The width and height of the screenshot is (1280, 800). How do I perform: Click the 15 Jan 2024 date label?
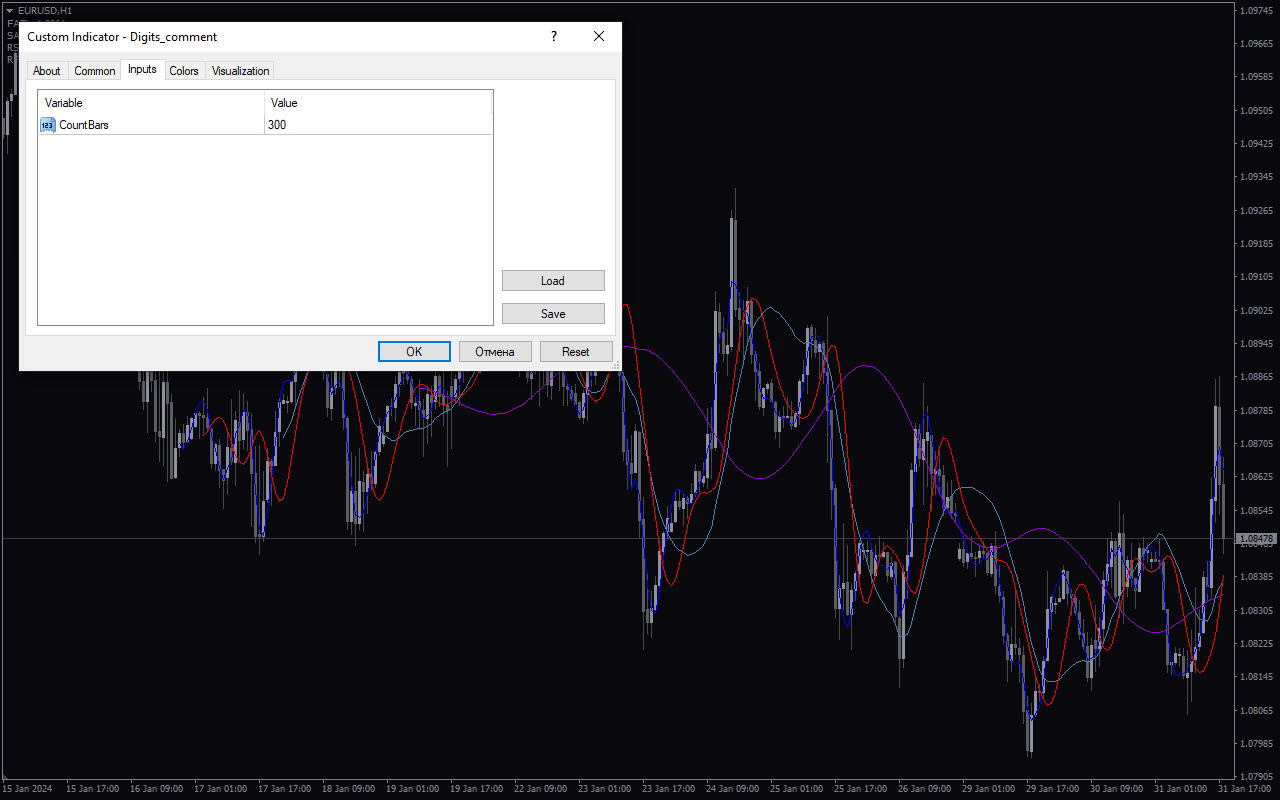pos(27,788)
